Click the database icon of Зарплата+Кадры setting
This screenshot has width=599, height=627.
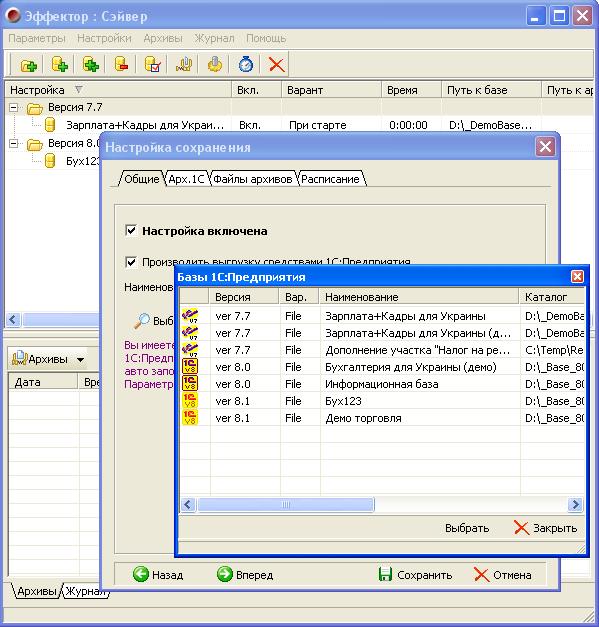[50, 125]
